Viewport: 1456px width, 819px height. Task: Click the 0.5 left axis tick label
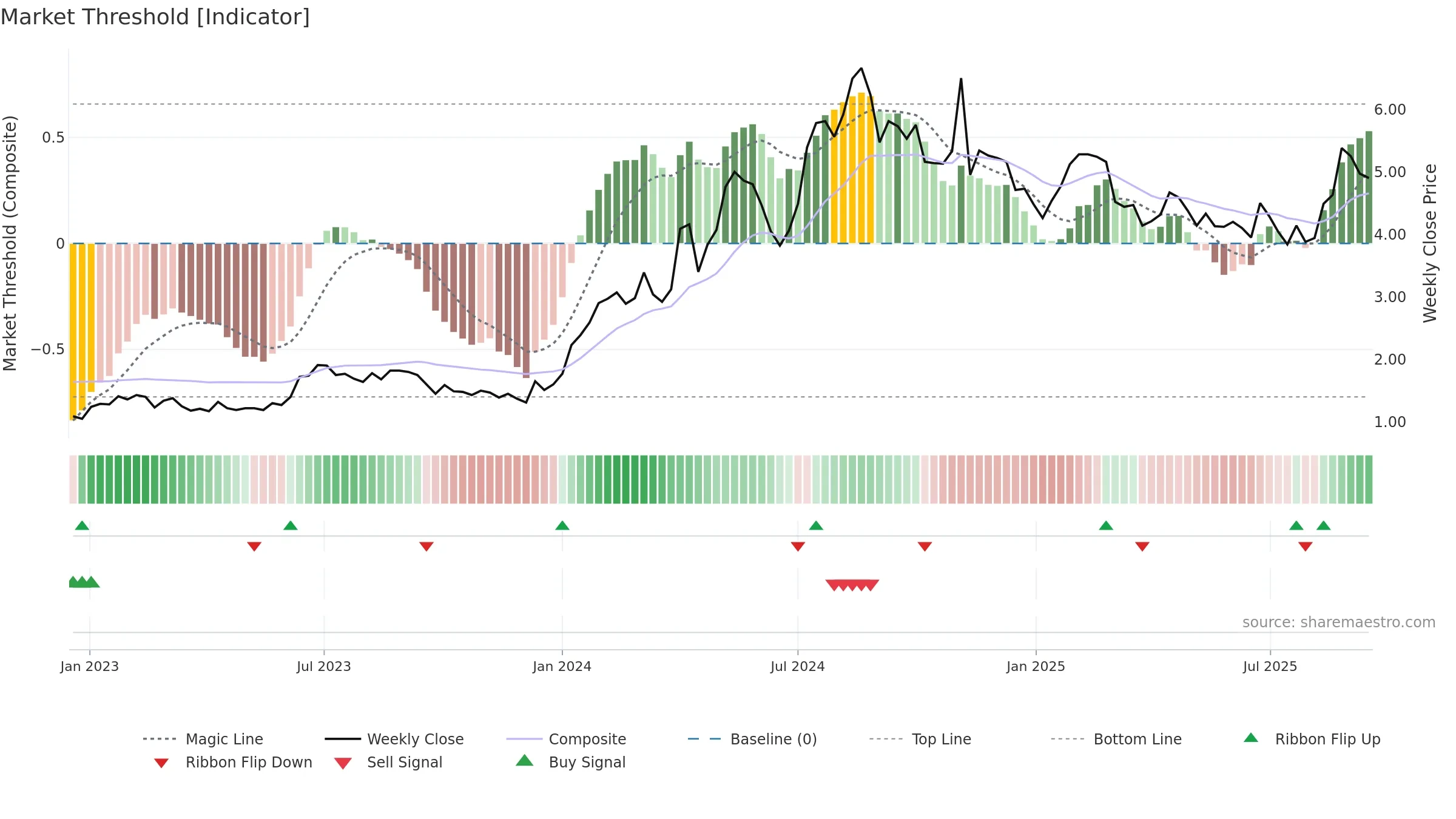tap(53, 138)
